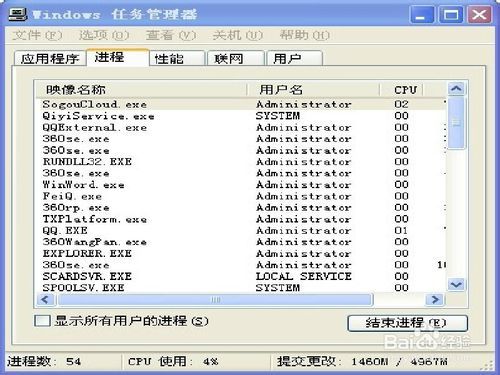Select the QiyiService.exe process

click(x=241, y=116)
